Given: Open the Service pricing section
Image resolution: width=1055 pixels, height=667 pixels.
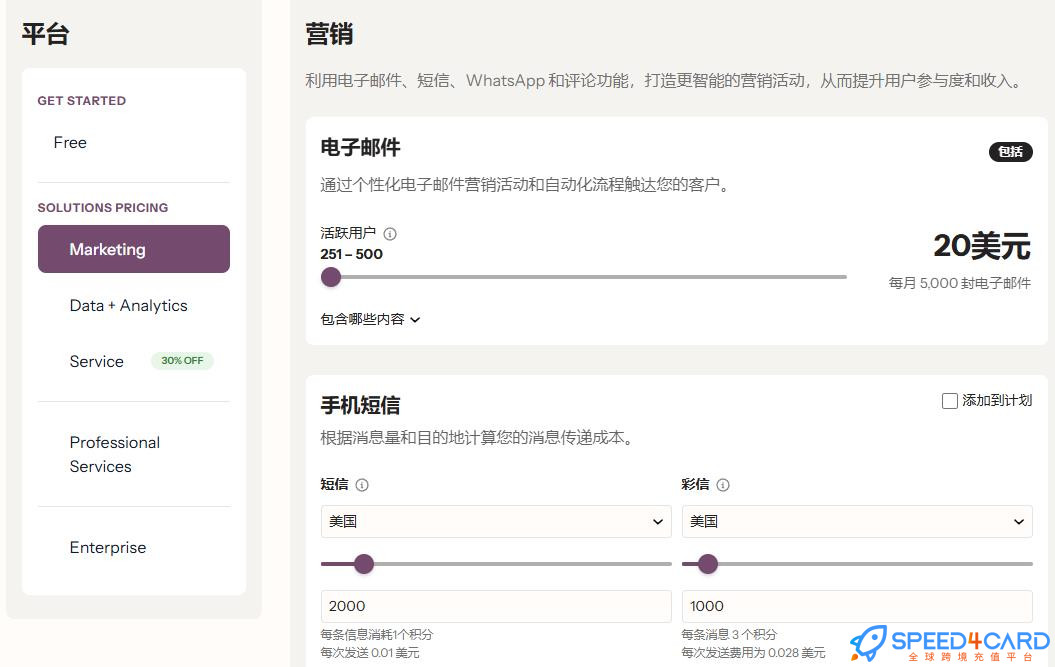Looking at the screenshot, I should click(x=97, y=362).
